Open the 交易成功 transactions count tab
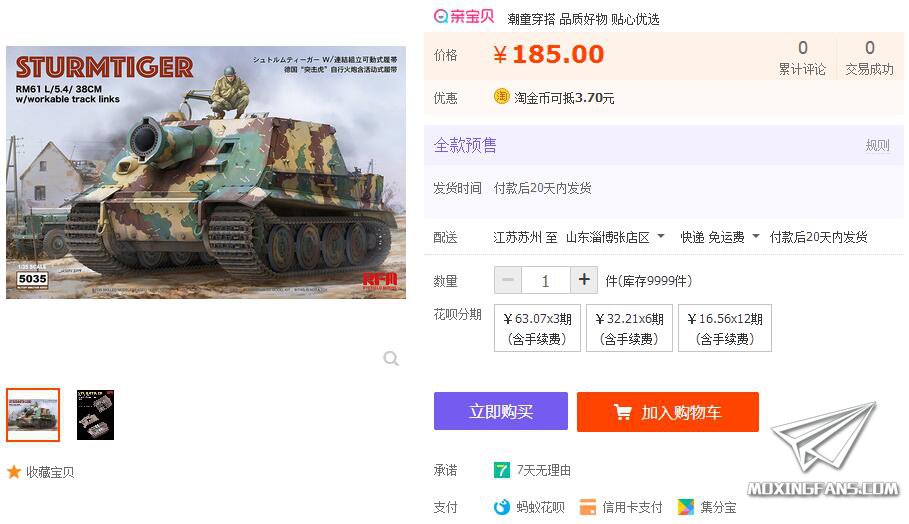909x524 pixels. point(870,57)
